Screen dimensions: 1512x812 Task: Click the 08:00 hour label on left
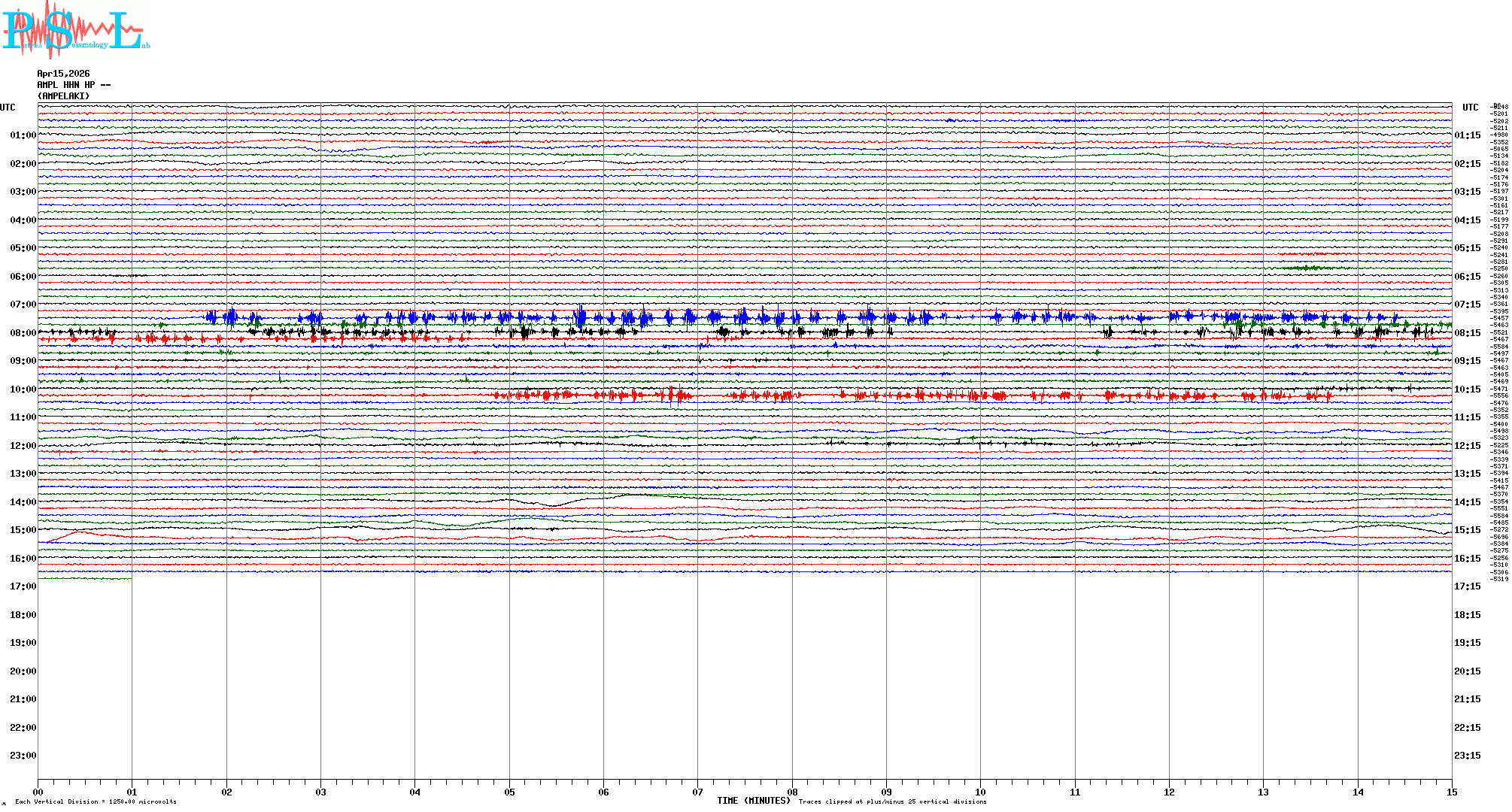pyautogui.click(x=23, y=333)
